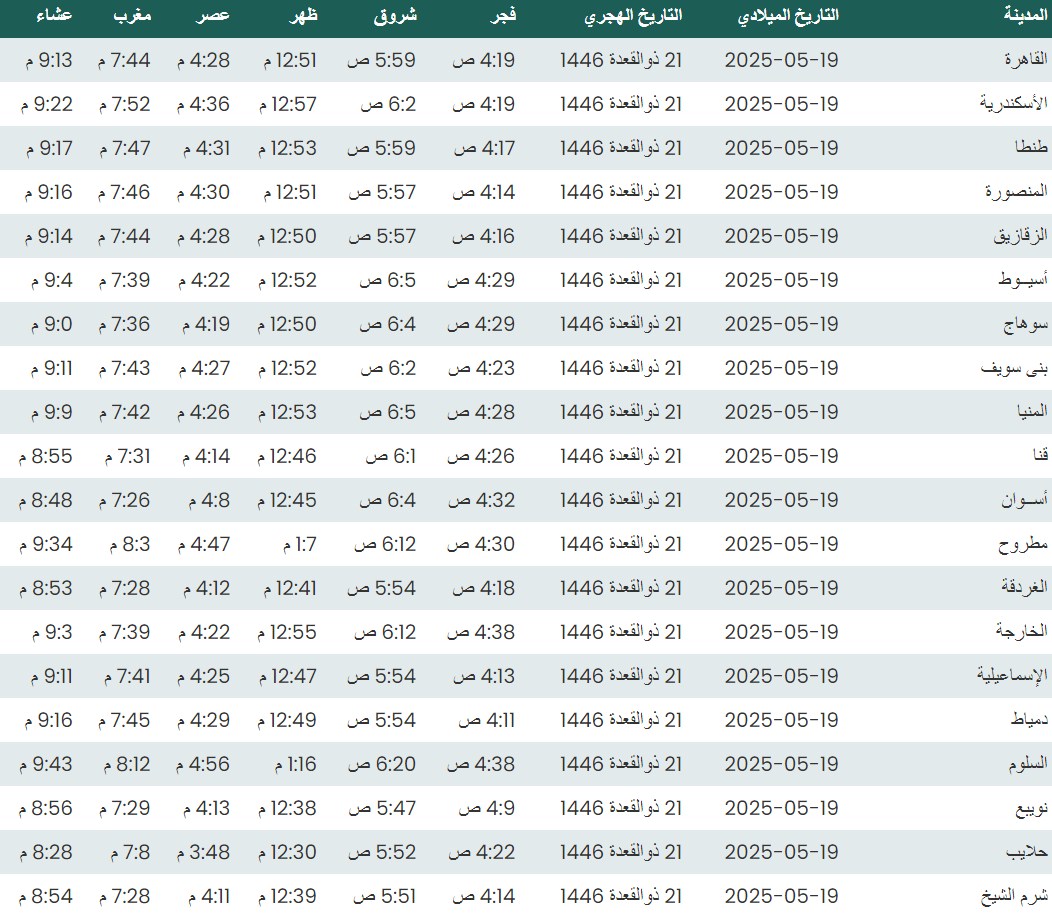The image size is (1052, 918).
Task: Select the أسوان city row name
Action: tap(1018, 500)
